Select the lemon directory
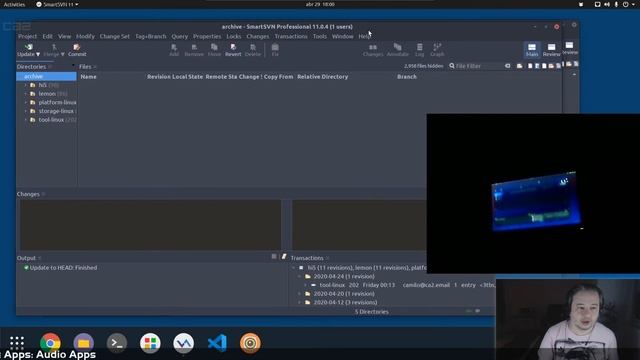 [47, 93]
